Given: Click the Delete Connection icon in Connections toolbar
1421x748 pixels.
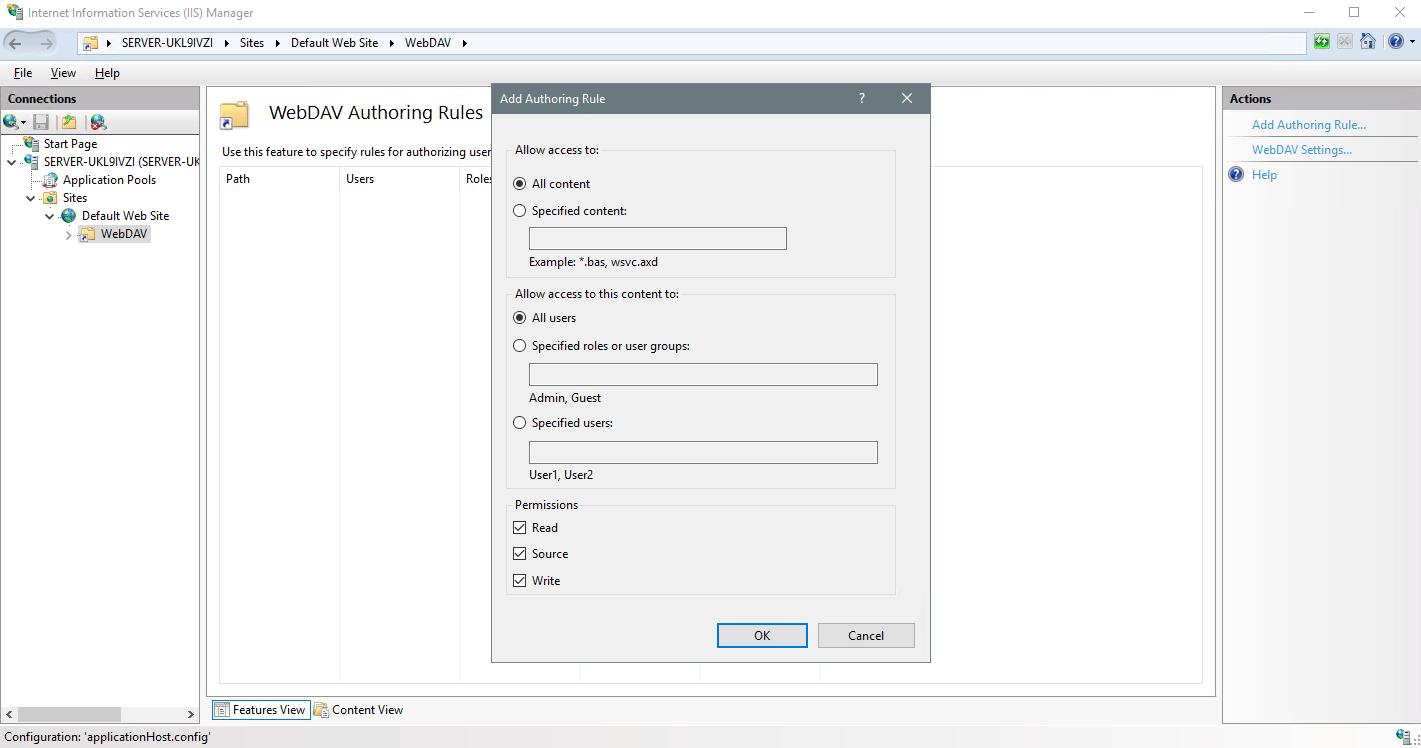Looking at the screenshot, I should pos(97,122).
